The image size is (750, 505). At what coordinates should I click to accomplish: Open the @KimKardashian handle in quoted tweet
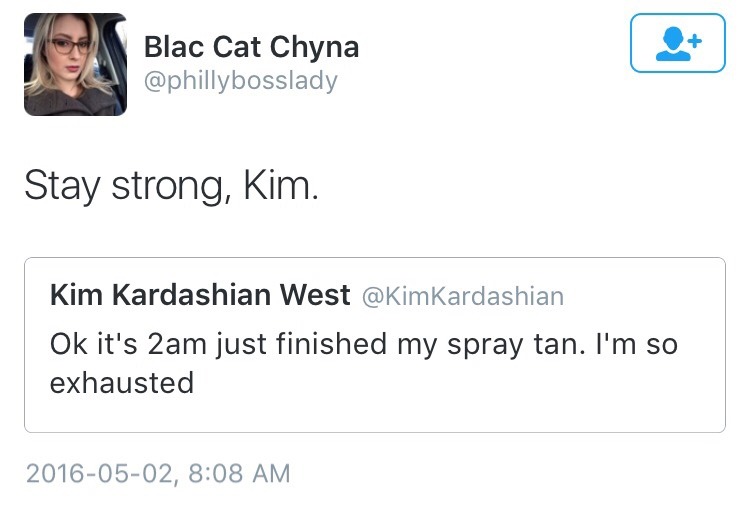pyautogui.click(x=461, y=296)
